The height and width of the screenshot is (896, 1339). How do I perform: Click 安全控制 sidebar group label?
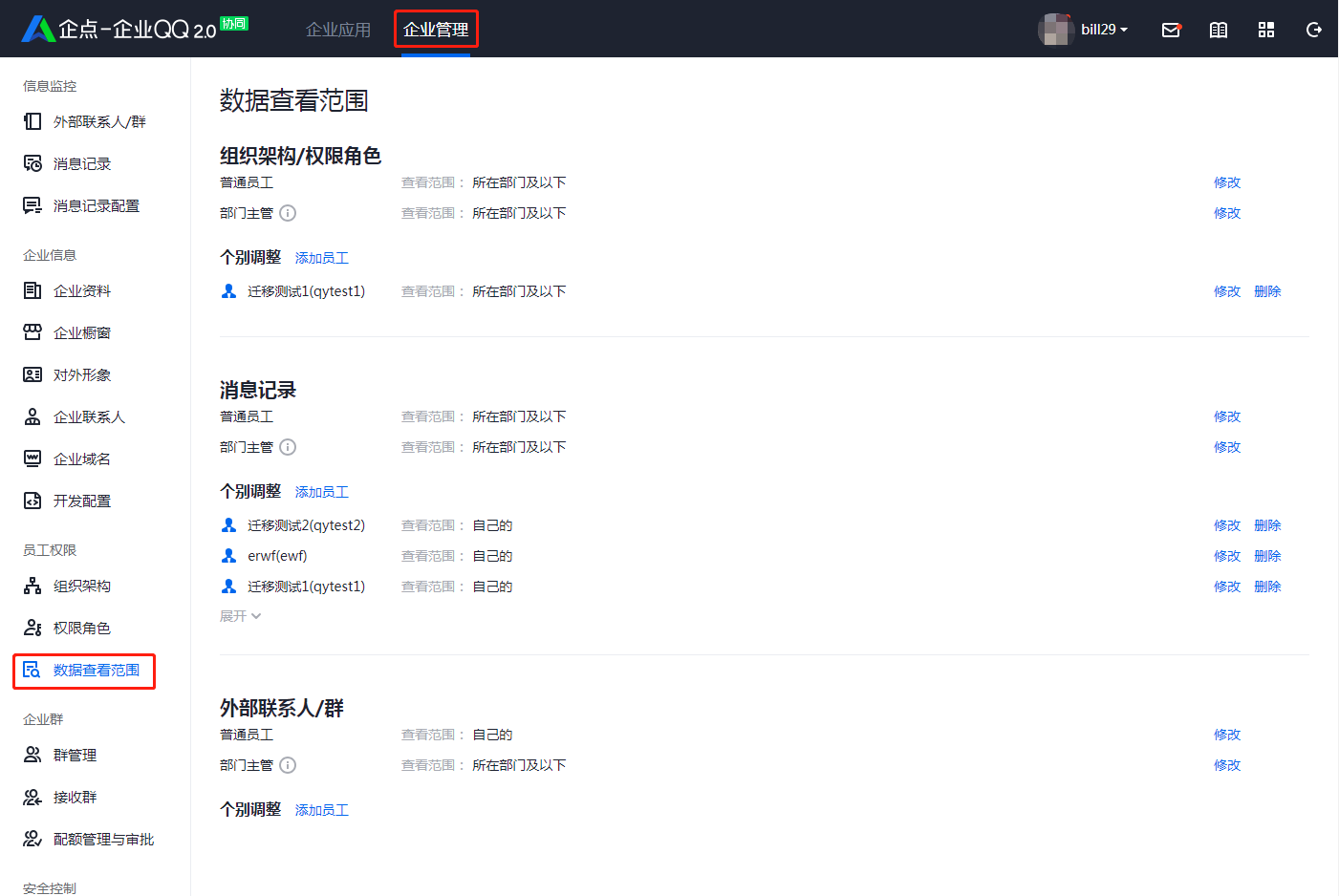pyautogui.click(x=50, y=888)
